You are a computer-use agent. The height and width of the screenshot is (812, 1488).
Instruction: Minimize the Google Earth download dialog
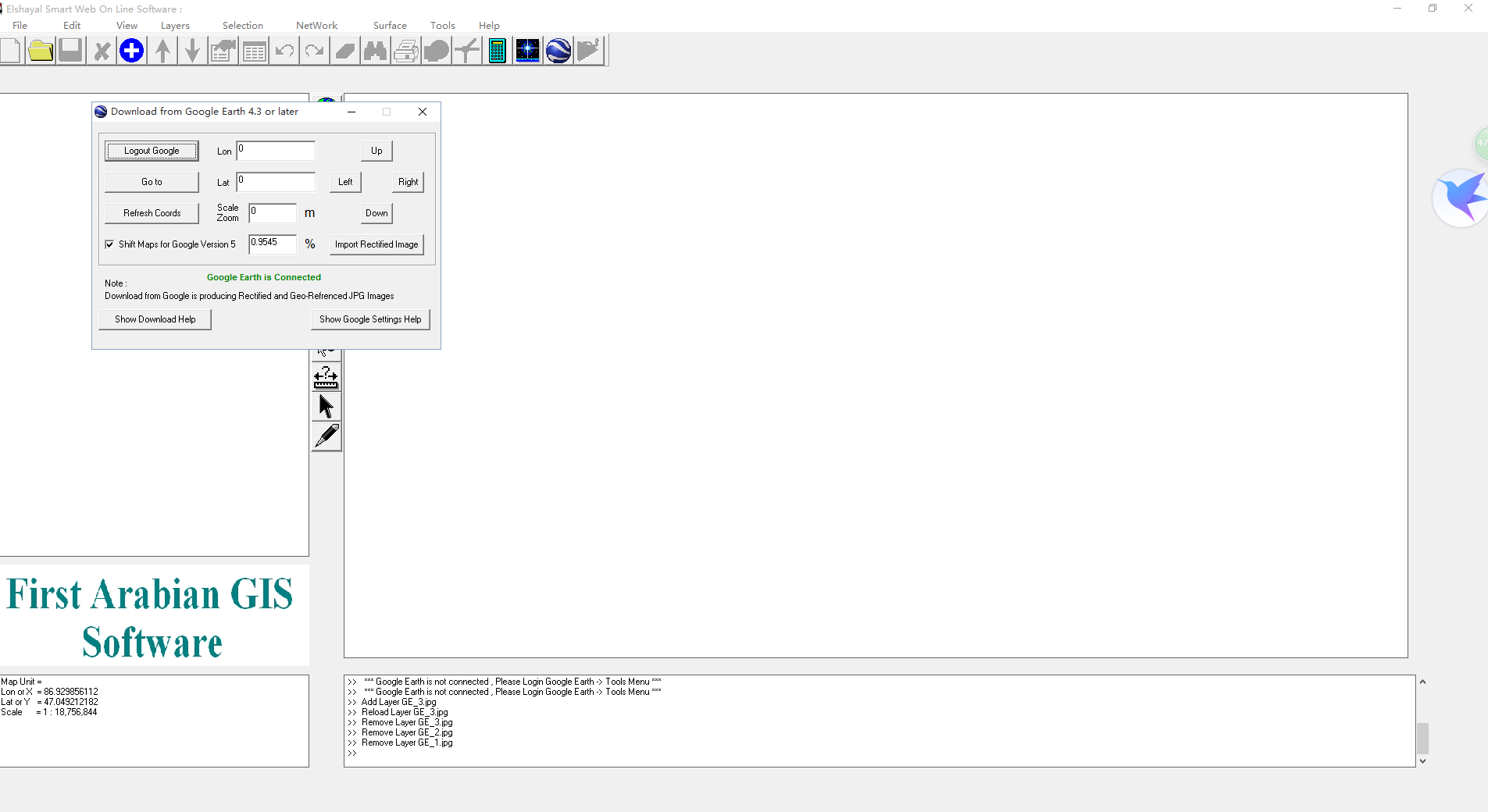[351, 112]
